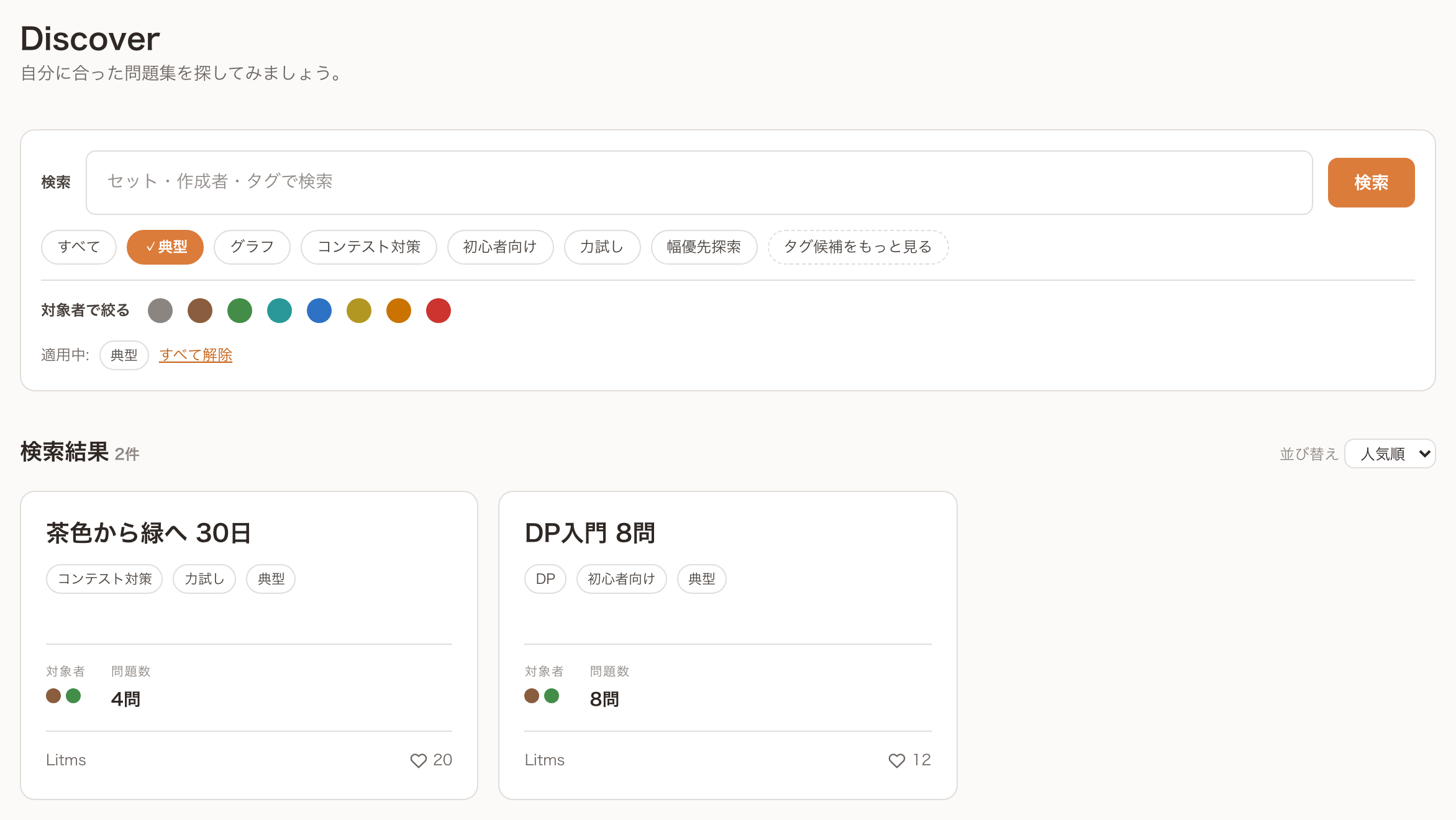Open the 人気順 sort dropdown
1456x820 pixels.
[1390, 453]
